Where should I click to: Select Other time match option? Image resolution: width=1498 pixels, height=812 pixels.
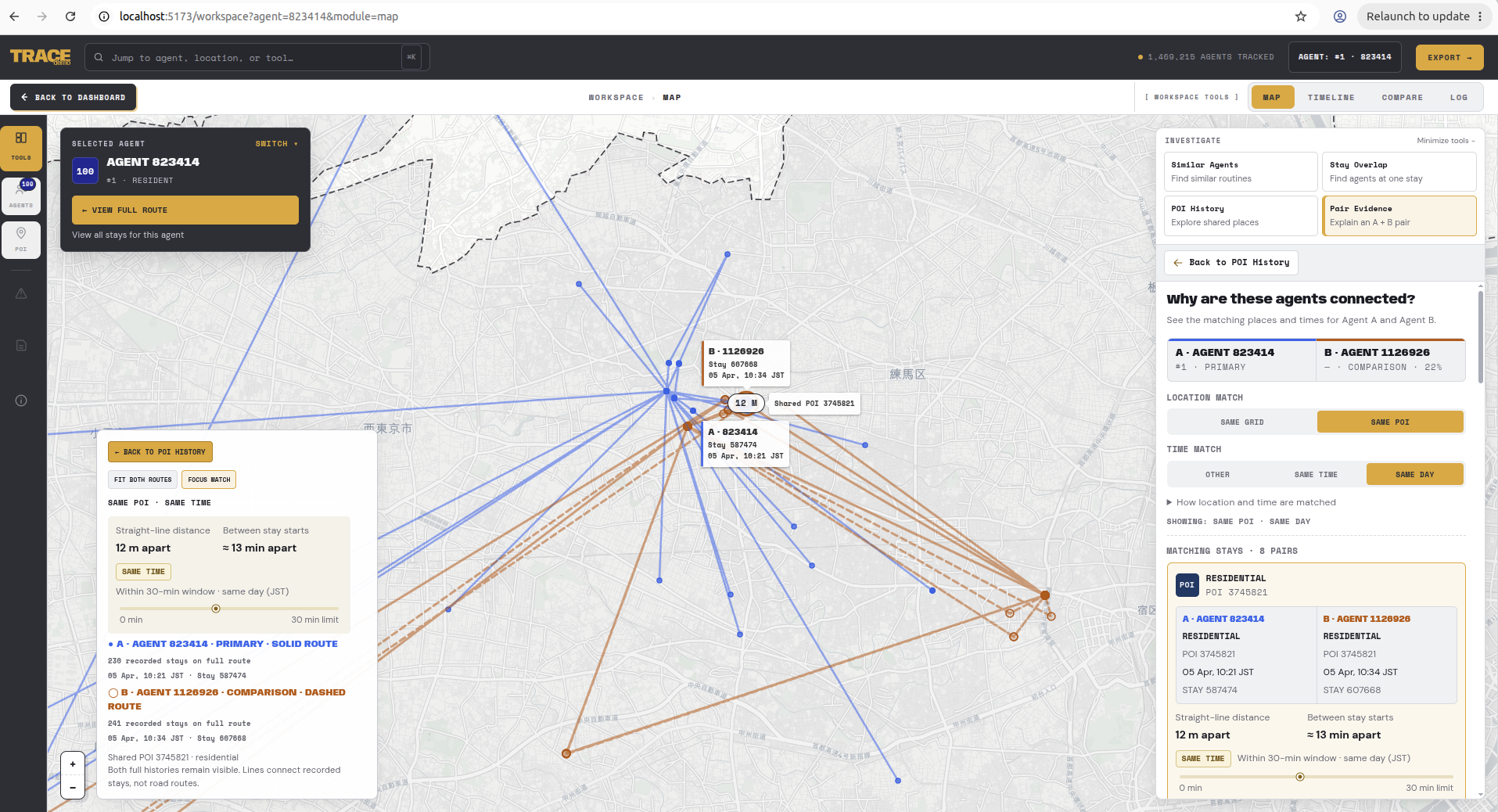coord(1217,474)
